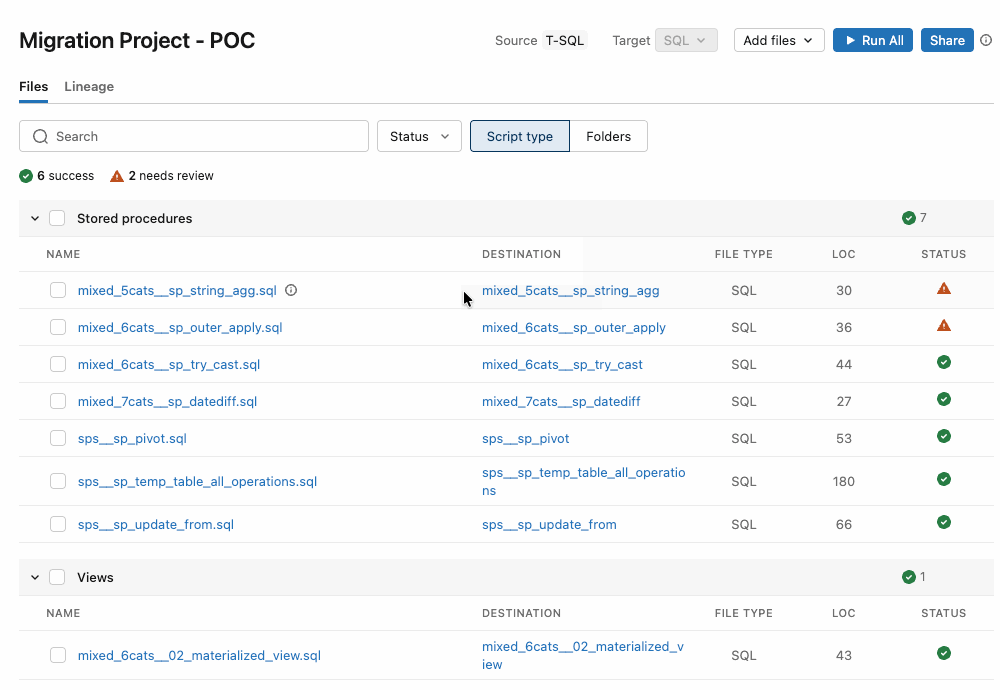Open the Target SQL dropdown

(x=686, y=40)
